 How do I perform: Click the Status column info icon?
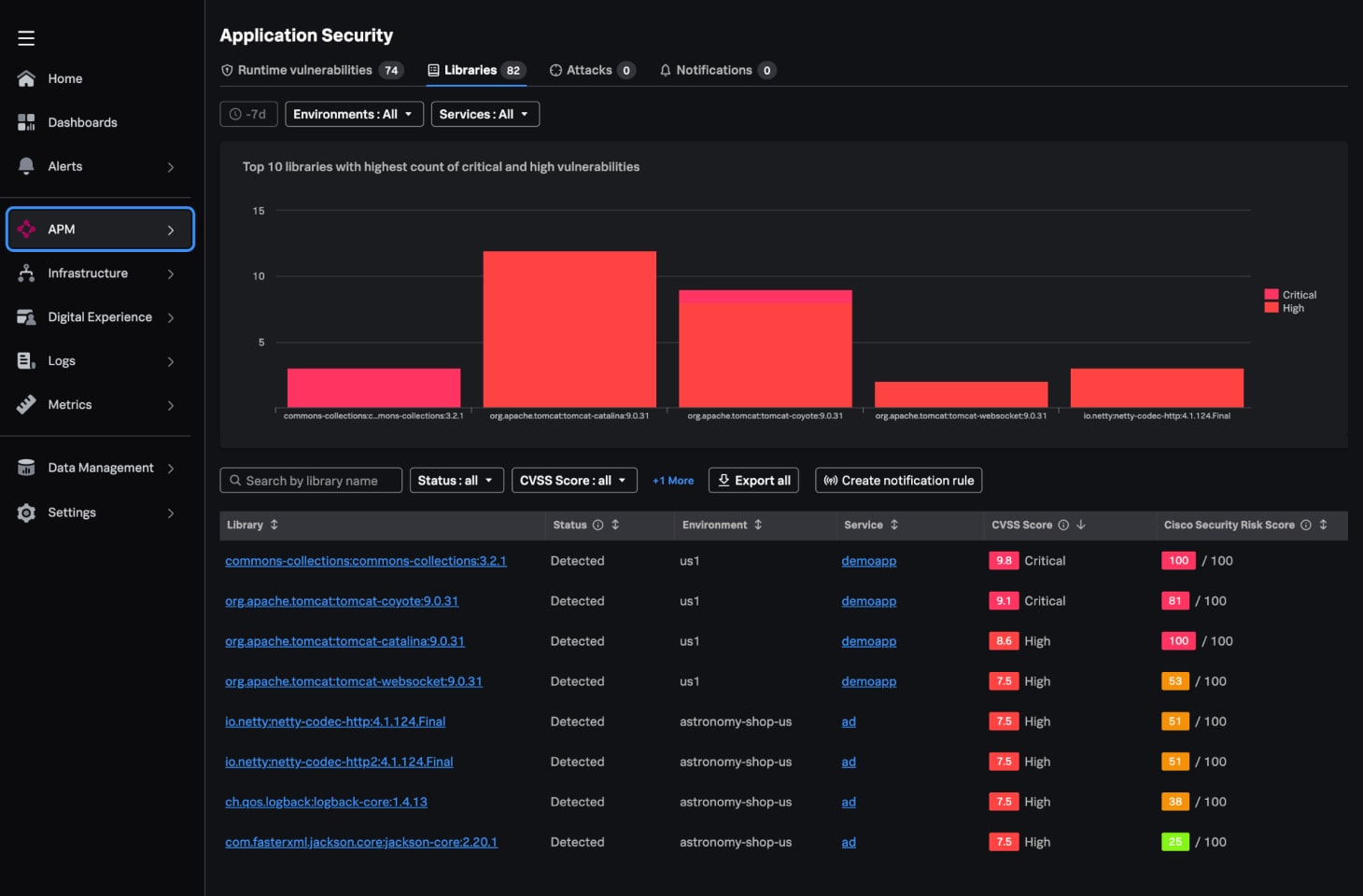[x=597, y=525]
